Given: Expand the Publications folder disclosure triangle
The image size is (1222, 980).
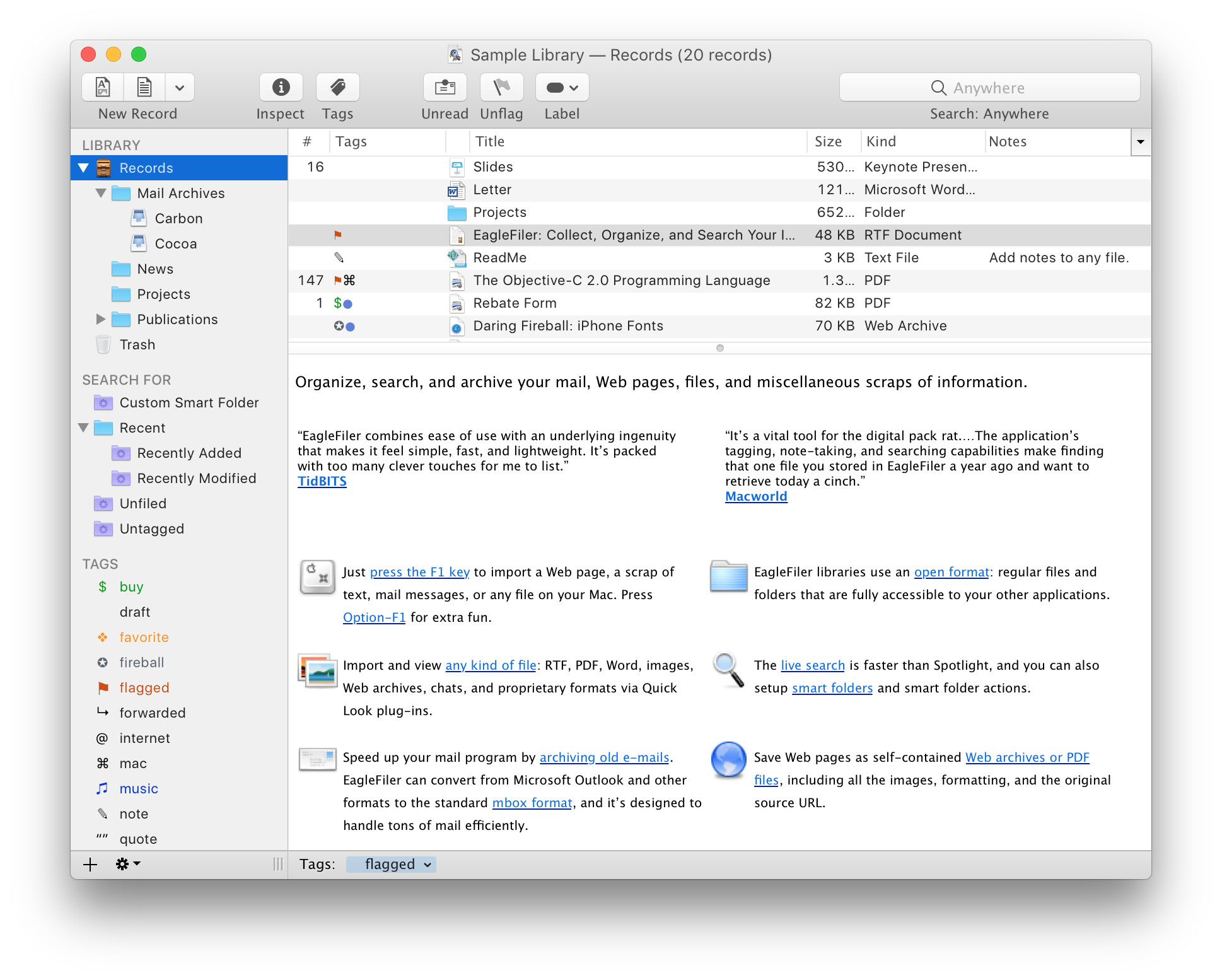Looking at the screenshot, I should click(100, 319).
